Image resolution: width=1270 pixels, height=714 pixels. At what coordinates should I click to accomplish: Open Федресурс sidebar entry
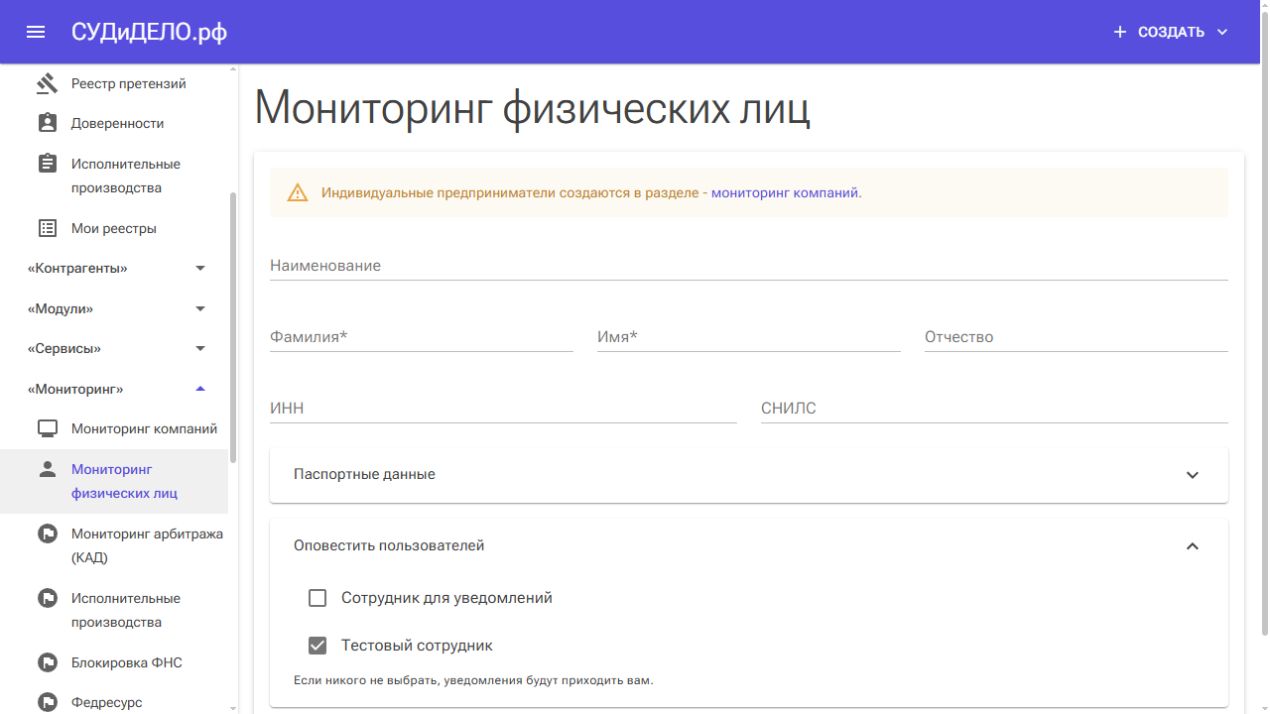pyautogui.click(x=106, y=703)
